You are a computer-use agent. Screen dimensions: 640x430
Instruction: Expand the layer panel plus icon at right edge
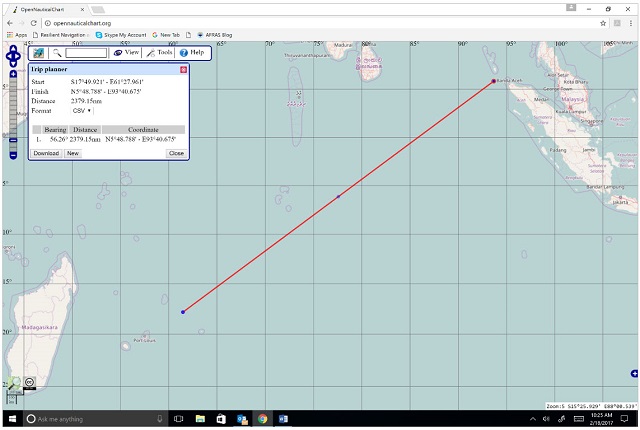coord(634,373)
